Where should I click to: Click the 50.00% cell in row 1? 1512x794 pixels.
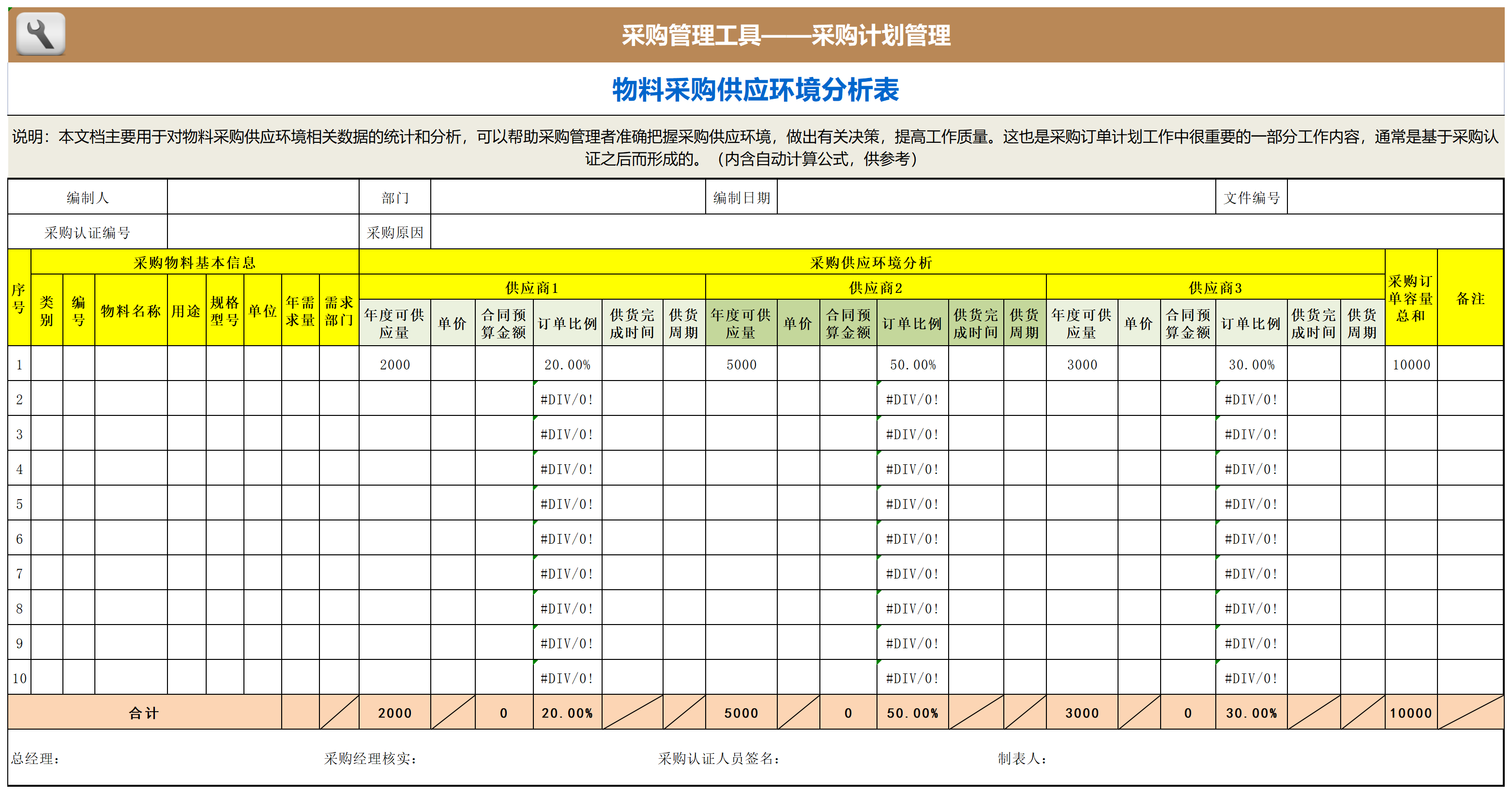coord(913,364)
